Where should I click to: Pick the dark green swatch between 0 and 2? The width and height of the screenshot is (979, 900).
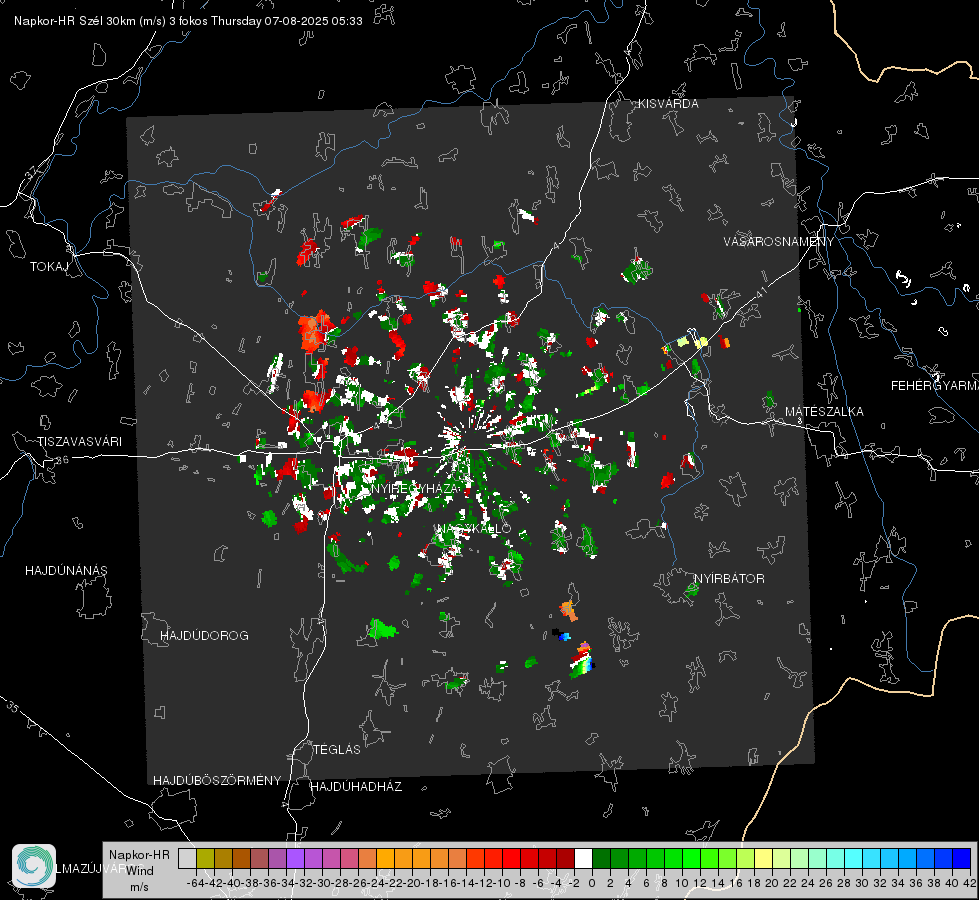[601, 858]
